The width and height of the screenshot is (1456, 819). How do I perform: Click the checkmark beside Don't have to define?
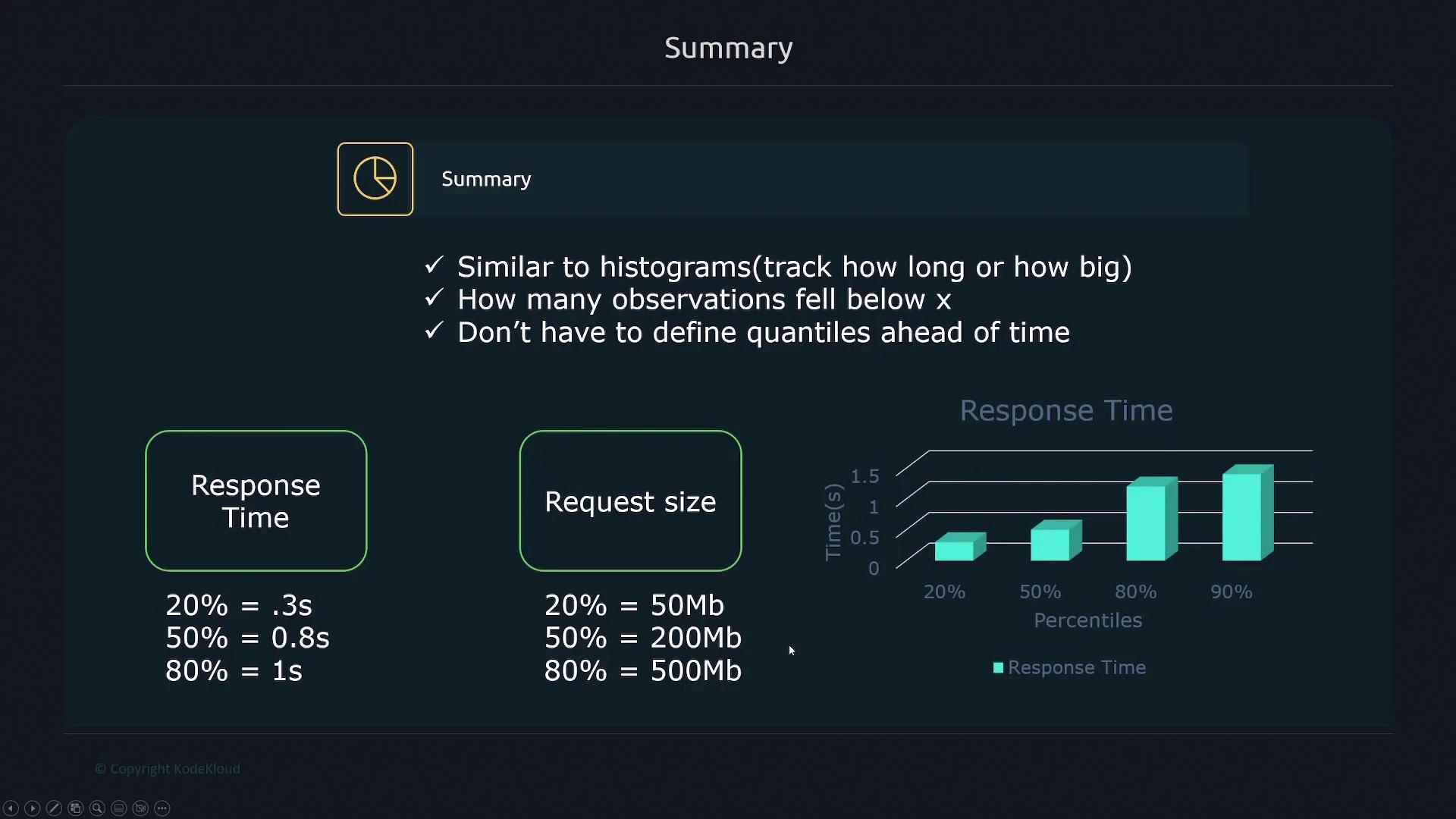pos(434,331)
